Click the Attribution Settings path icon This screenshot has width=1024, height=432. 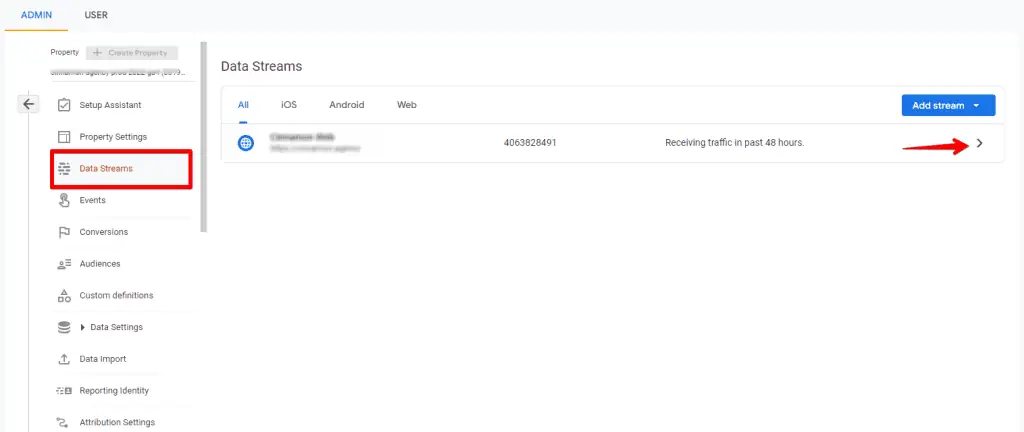(64, 422)
